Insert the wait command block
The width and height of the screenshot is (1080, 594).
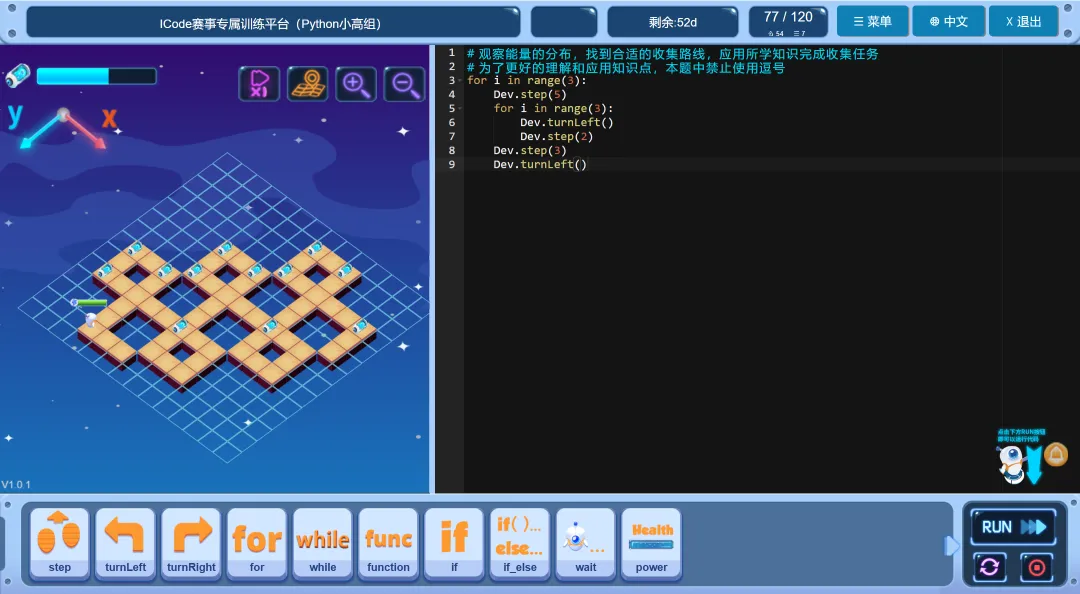coord(585,544)
